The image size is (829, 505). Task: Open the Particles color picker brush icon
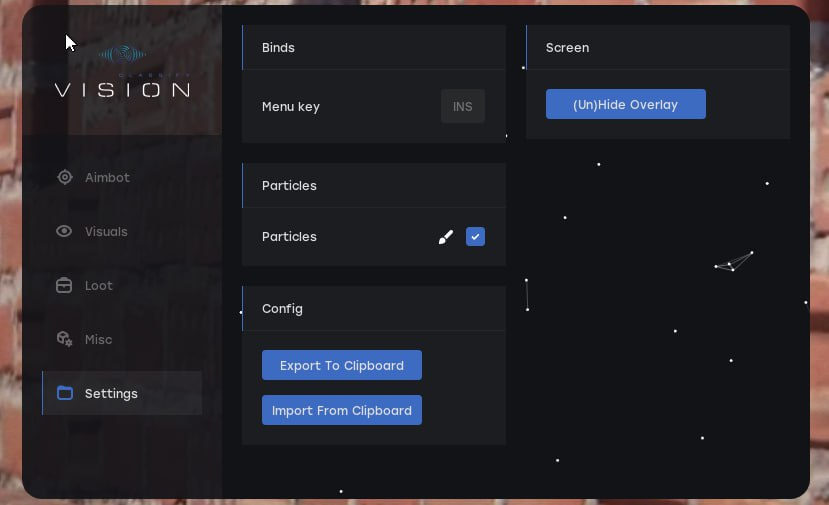(446, 237)
